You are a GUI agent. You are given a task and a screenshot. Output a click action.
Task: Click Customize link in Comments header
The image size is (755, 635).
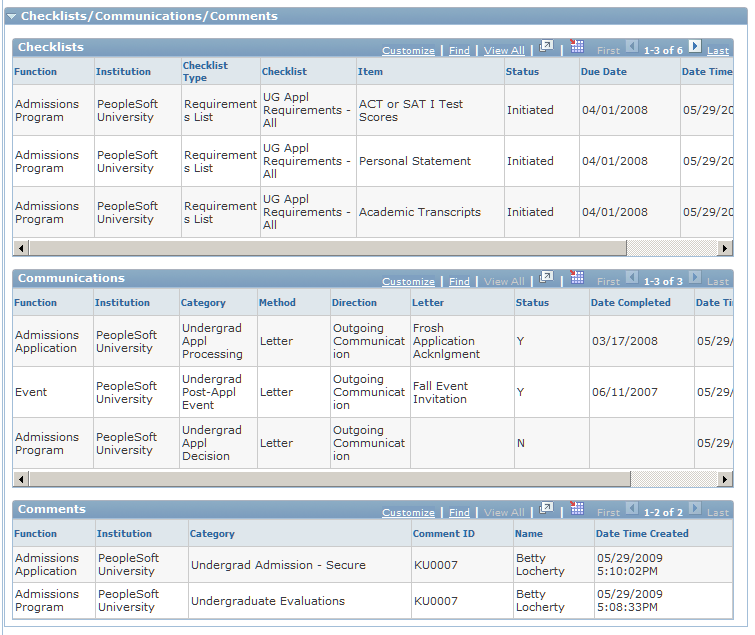click(x=408, y=513)
